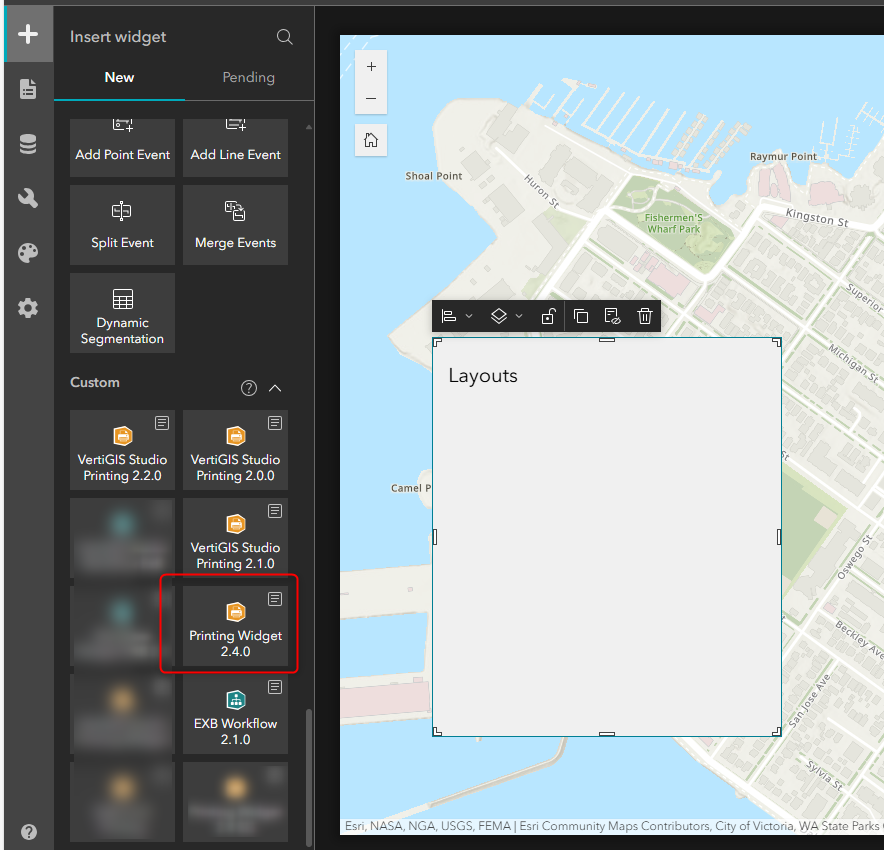Zoom in on the map
Image resolution: width=884 pixels, height=850 pixels.
[371, 66]
